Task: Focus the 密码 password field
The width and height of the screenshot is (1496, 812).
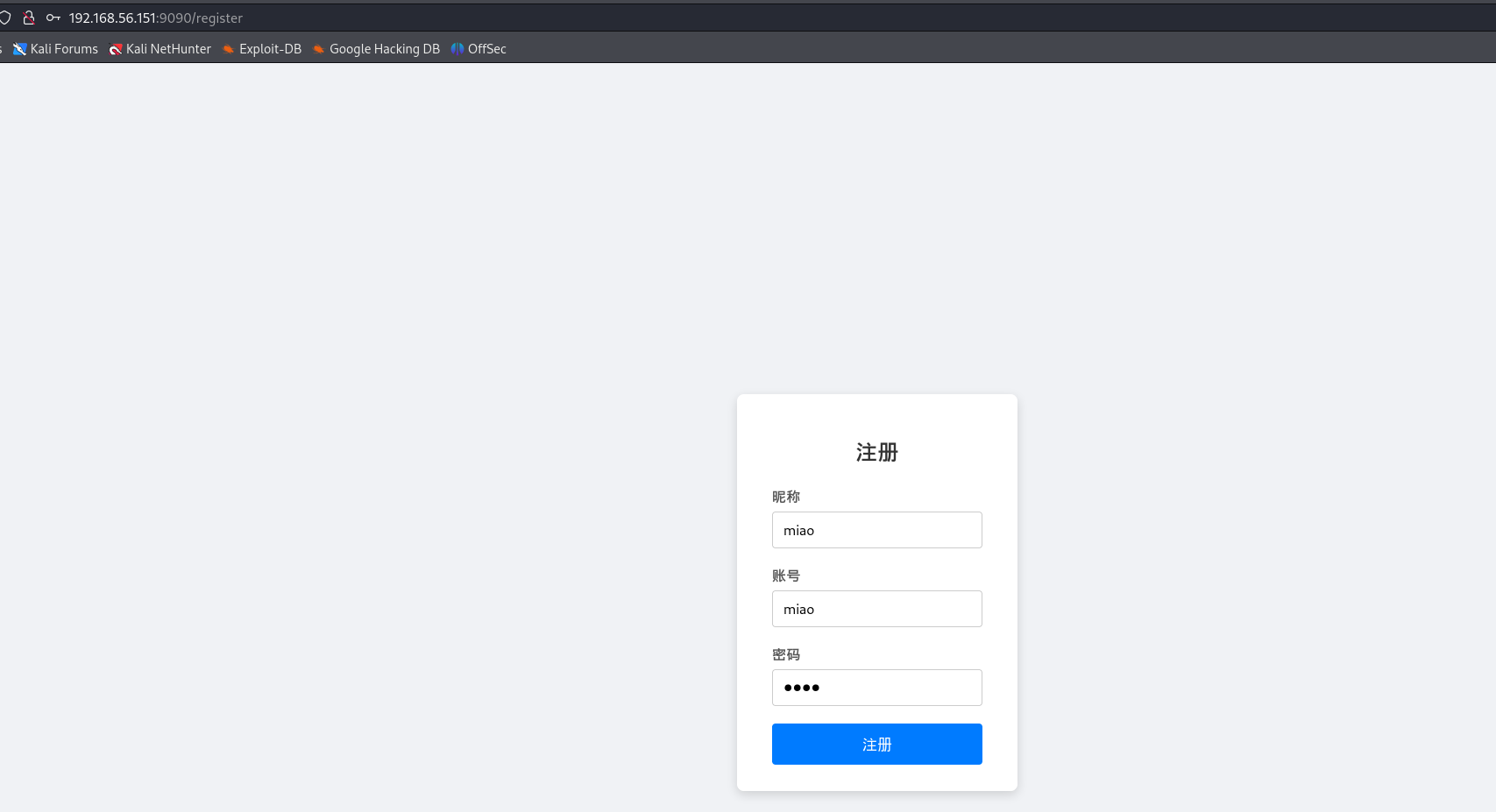Action: pos(876,688)
